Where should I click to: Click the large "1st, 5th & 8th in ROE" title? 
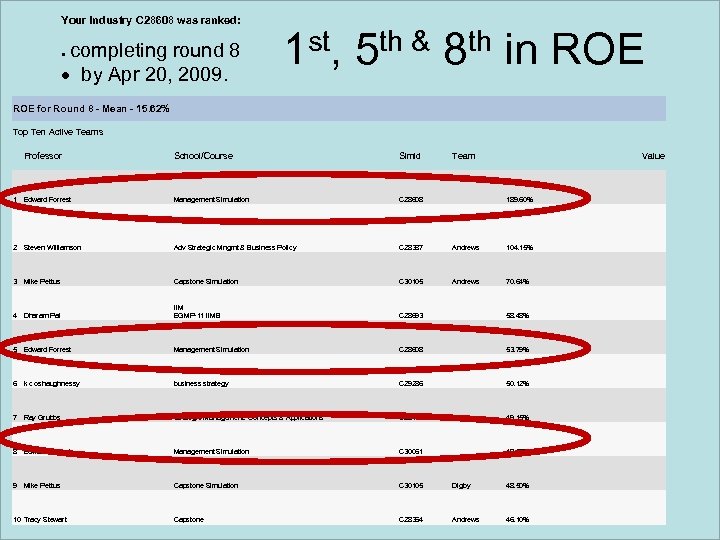(464, 49)
